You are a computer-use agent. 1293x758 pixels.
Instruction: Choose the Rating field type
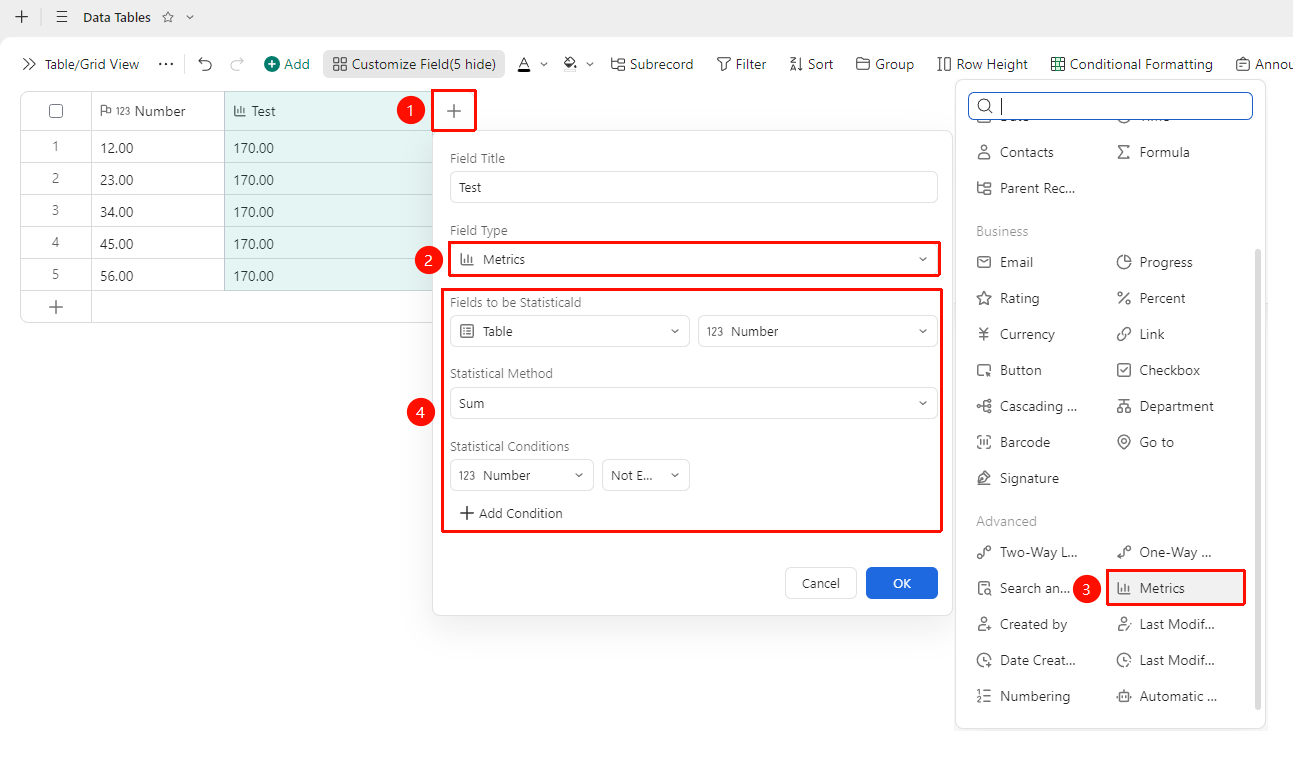click(1008, 298)
